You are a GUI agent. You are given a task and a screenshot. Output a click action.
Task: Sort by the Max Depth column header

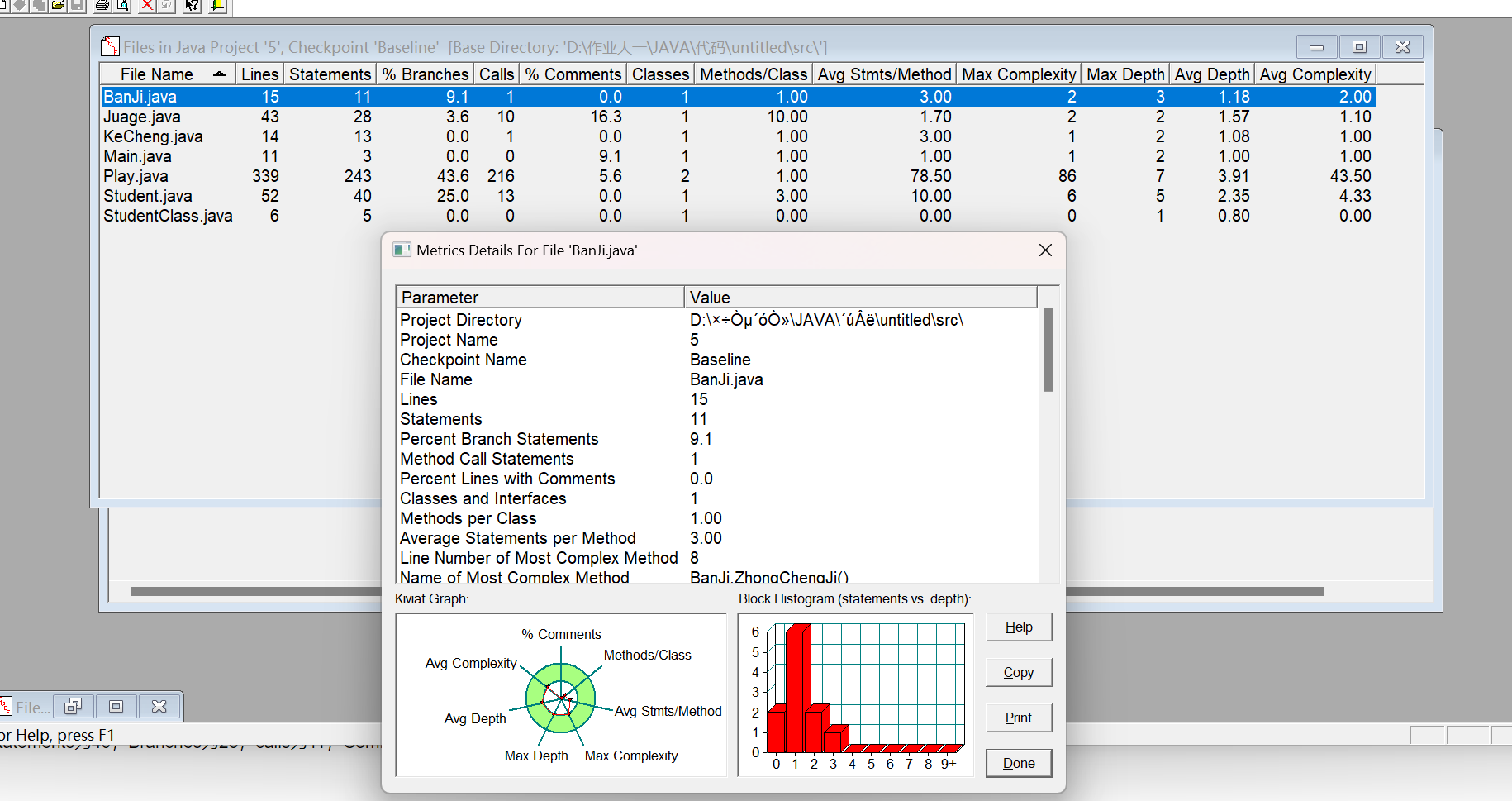(x=1125, y=74)
